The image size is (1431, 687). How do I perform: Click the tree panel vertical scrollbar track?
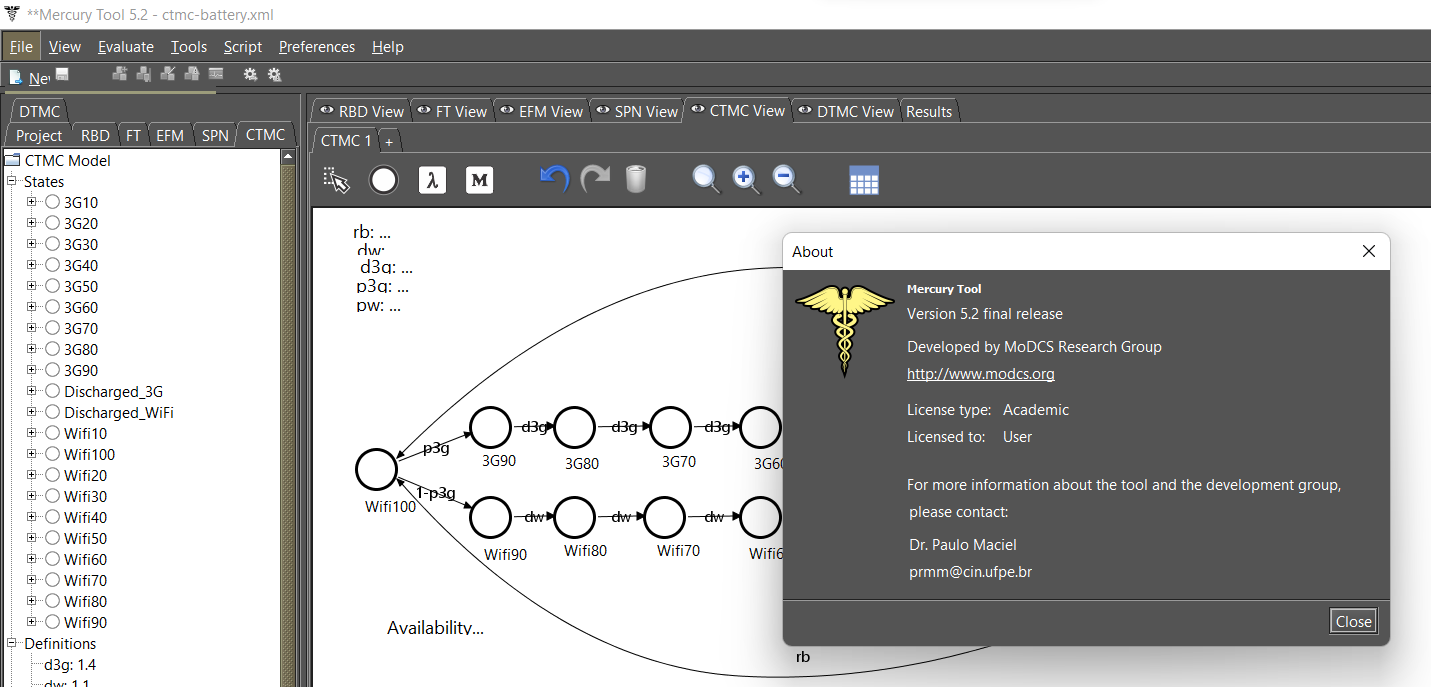pos(288,425)
